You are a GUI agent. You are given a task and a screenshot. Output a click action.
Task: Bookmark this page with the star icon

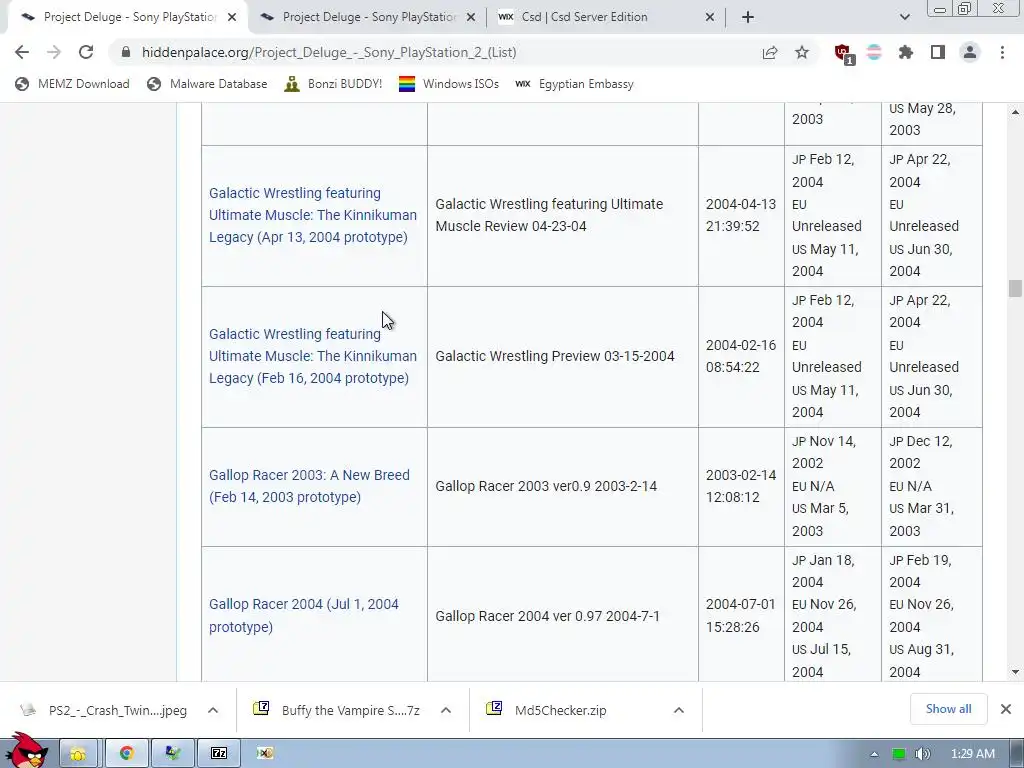[802, 52]
